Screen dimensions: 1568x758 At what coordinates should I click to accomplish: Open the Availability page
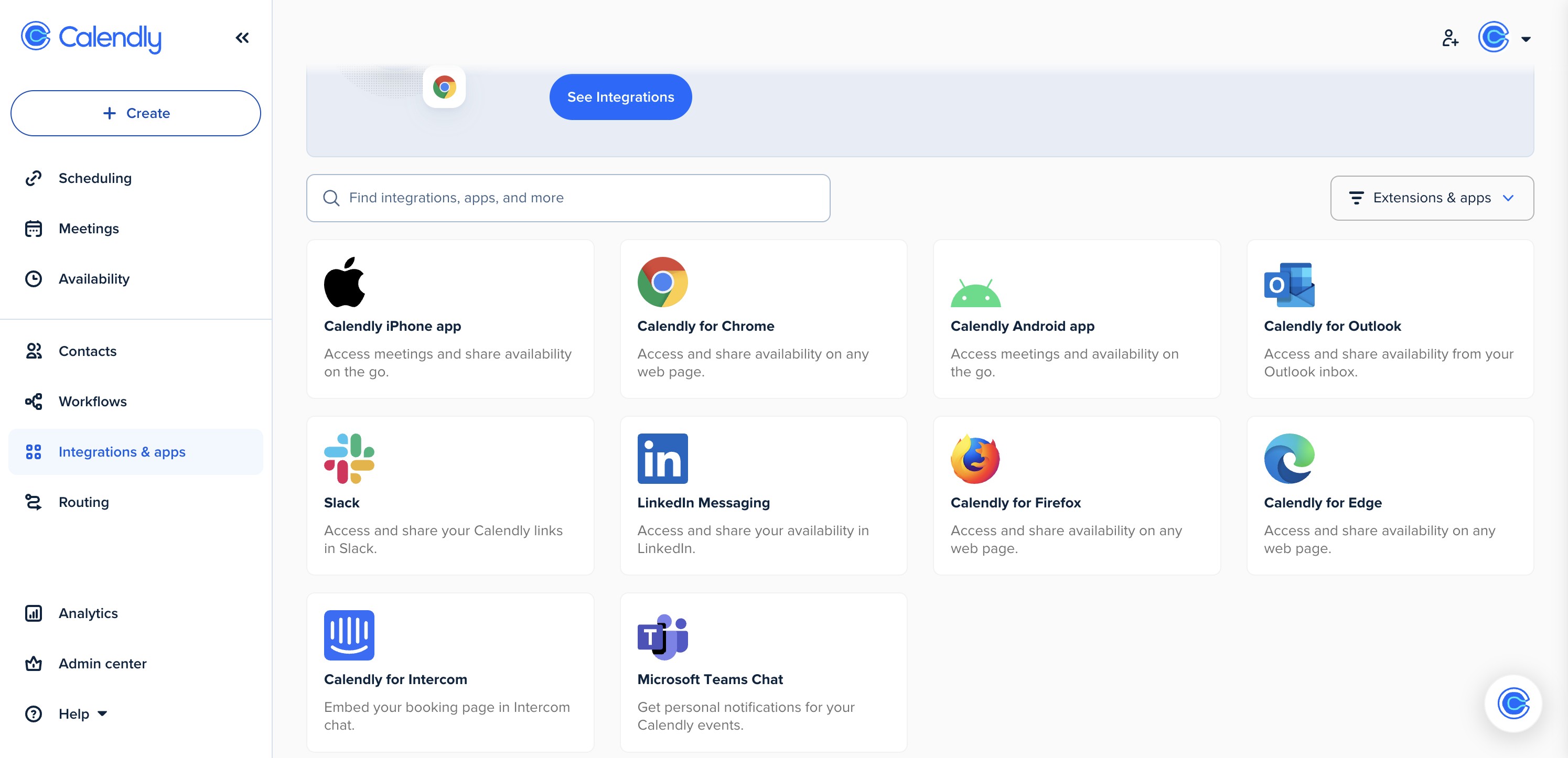[94, 279]
